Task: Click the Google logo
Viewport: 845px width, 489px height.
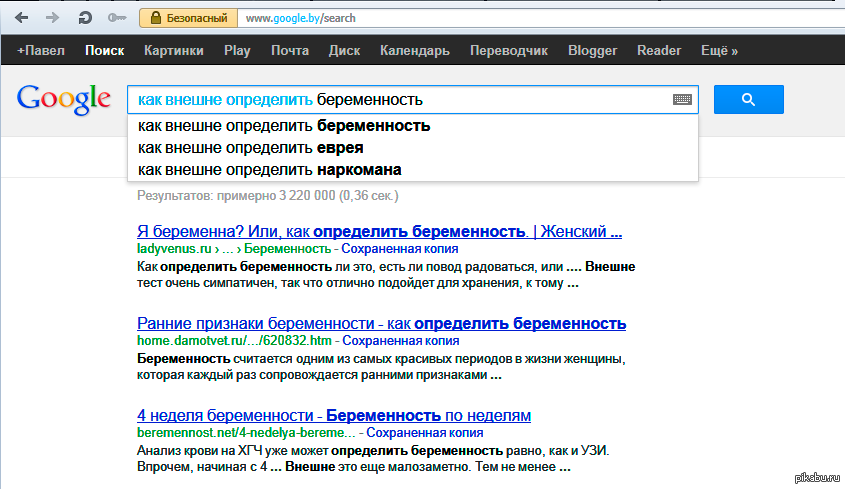Action: click(x=63, y=99)
